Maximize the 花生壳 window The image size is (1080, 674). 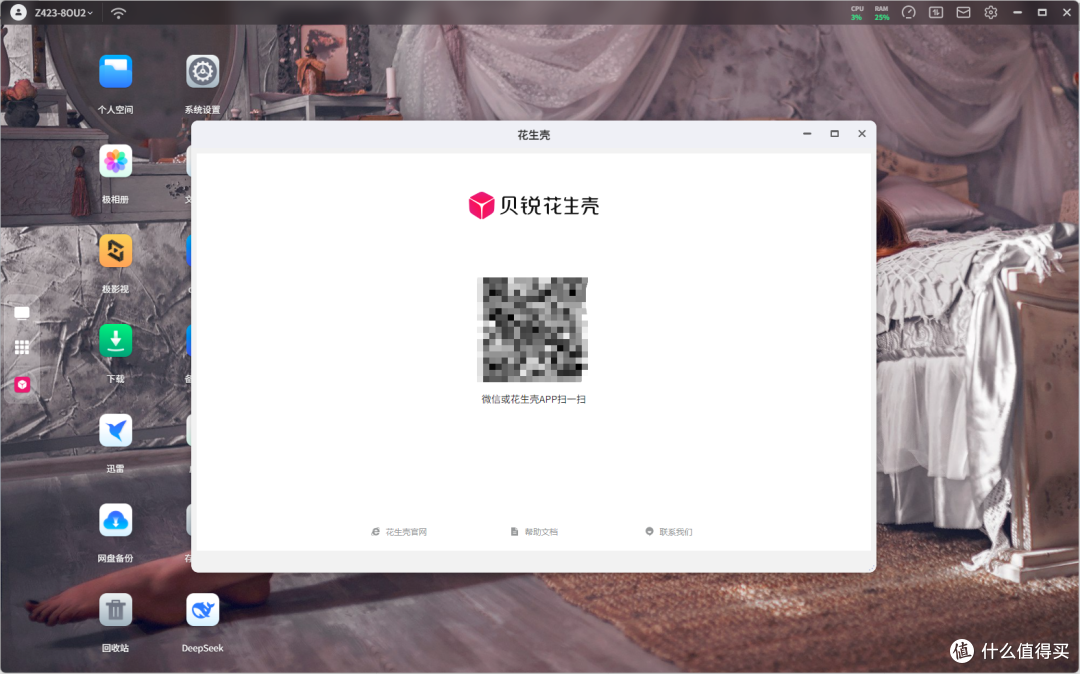pos(835,134)
